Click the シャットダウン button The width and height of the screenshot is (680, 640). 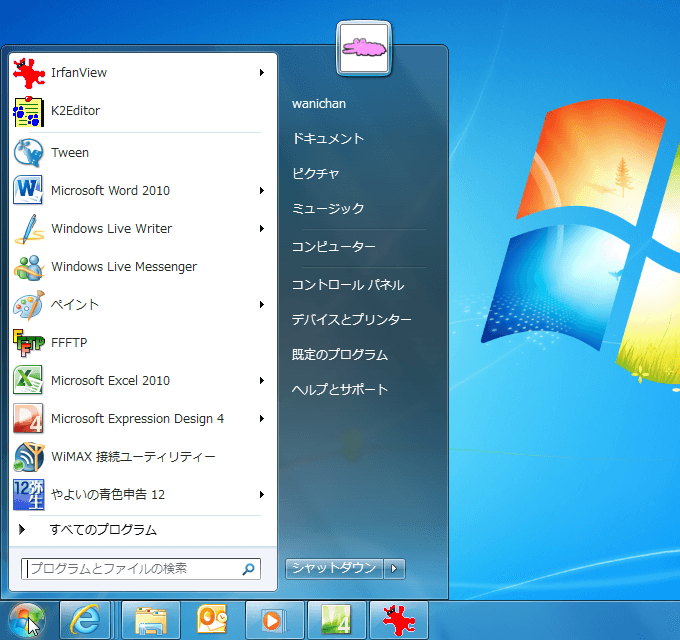click(334, 568)
